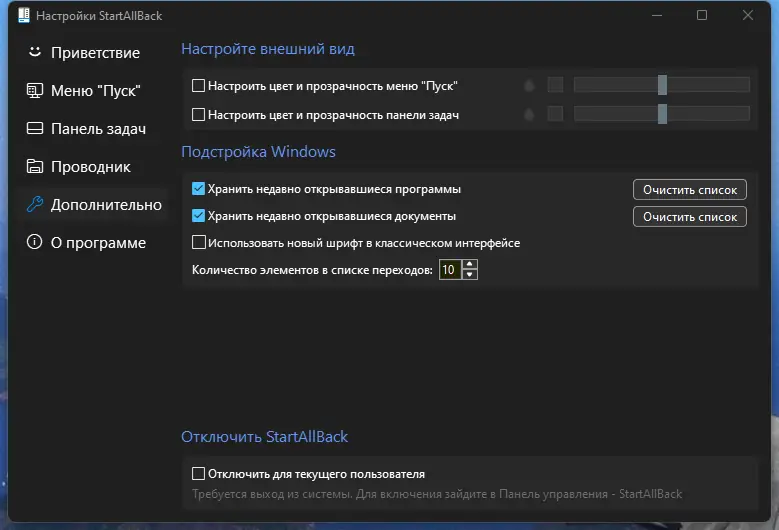Click the wrench icon beside Дополнительно
Image resolution: width=779 pixels, height=530 pixels.
coord(35,204)
